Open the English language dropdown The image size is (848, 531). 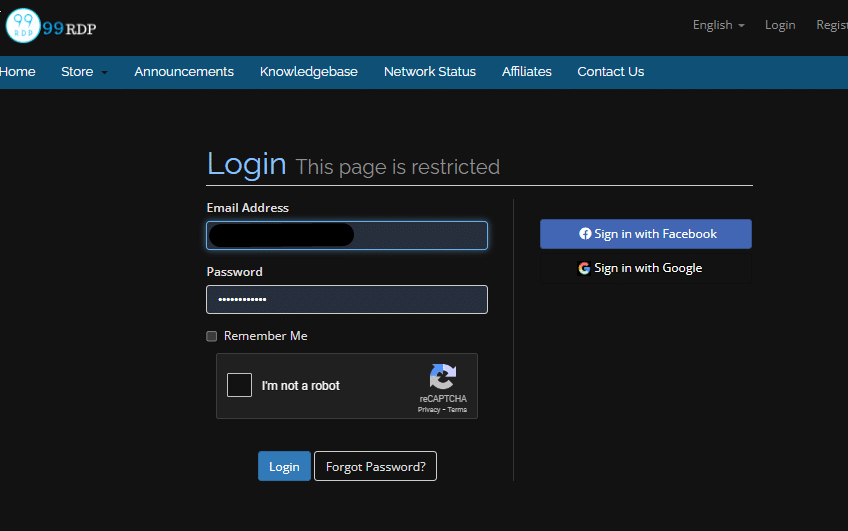pyautogui.click(x=718, y=25)
